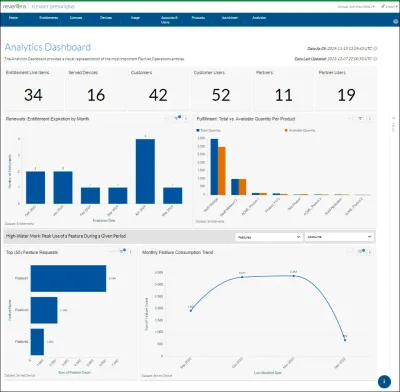Click the Data As Of timestamp
Screen dimensions: 400x392
tap(350, 49)
